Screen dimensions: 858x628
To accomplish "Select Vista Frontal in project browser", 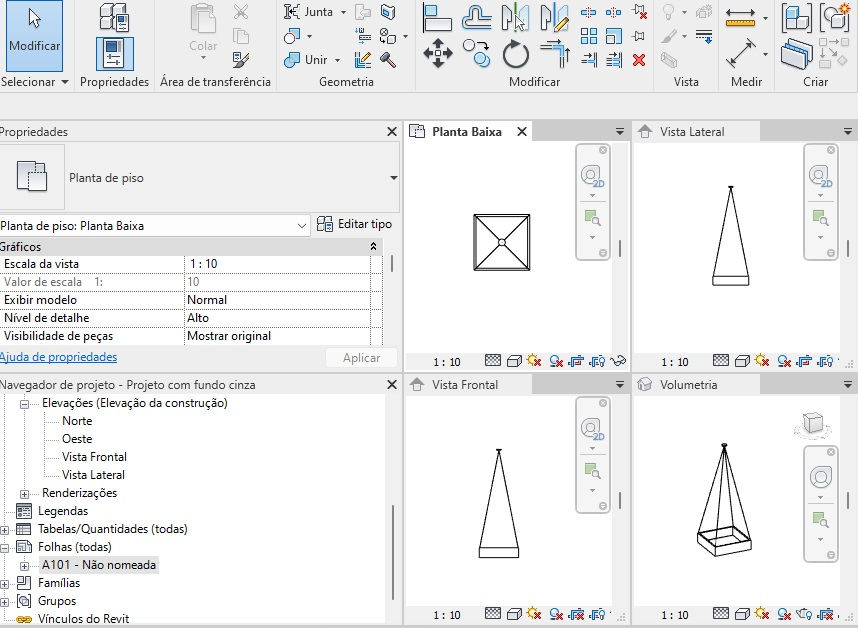I will [x=94, y=457].
